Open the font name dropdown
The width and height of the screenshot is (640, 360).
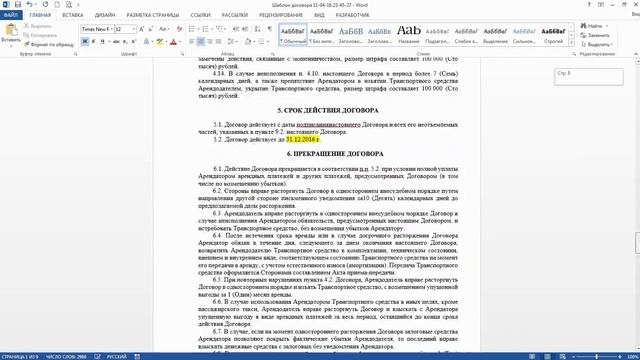tap(111, 29)
